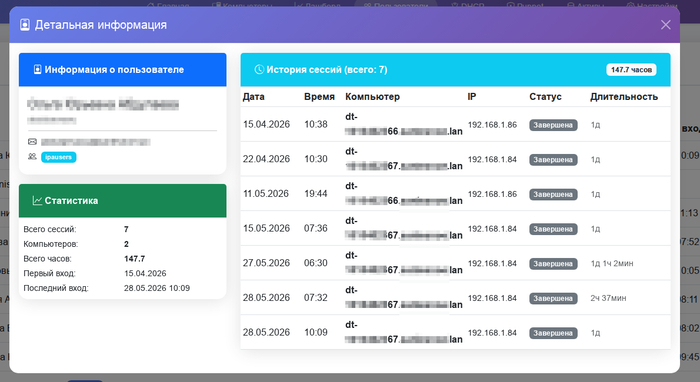700x382 pixels.
Task: Click the chart icon beside Статистика
Action: (x=38, y=201)
